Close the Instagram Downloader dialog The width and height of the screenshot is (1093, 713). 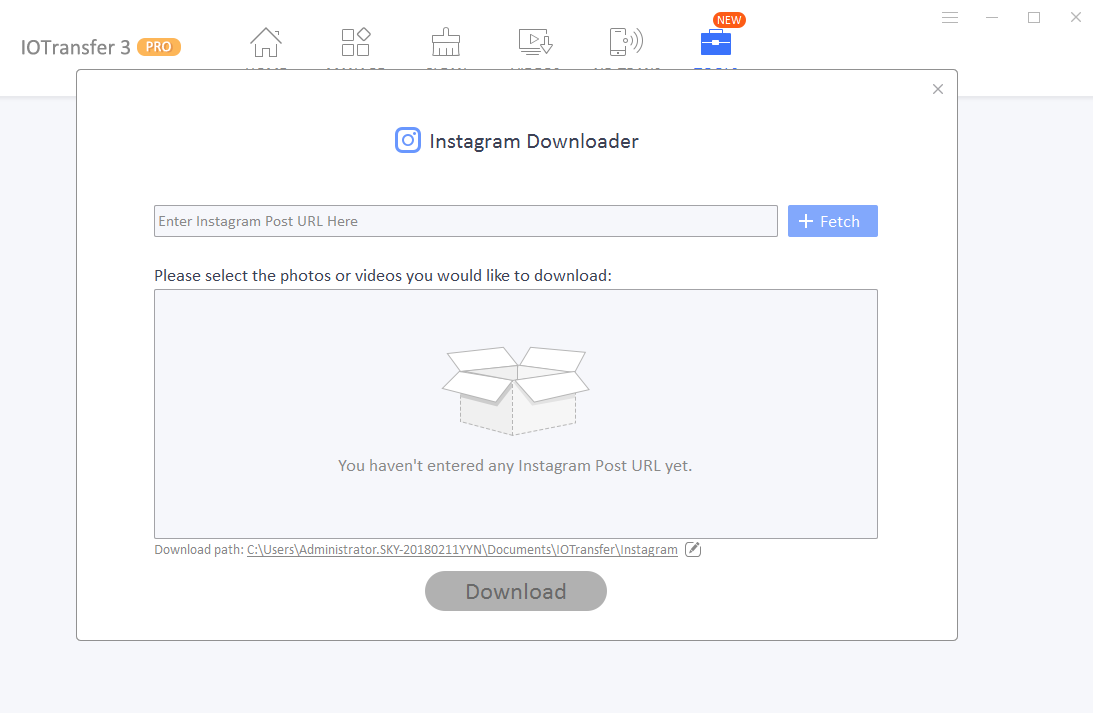coord(938,89)
